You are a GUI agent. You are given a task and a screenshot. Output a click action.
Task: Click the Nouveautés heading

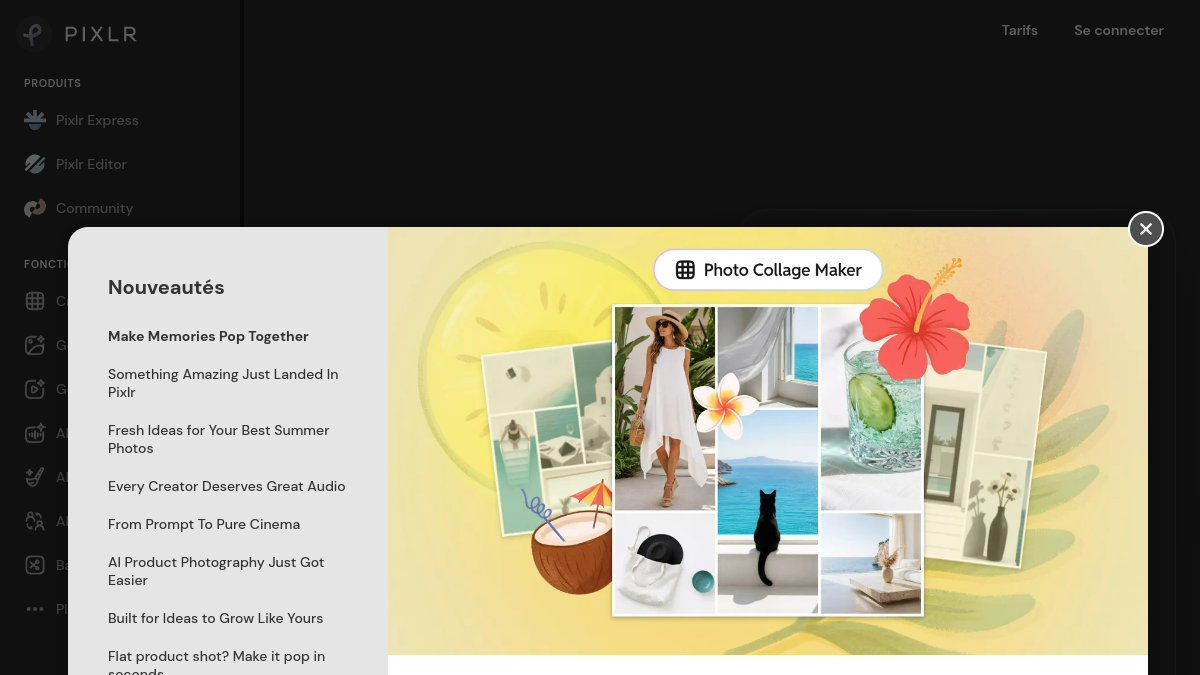pyautogui.click(x=166, y=287)
